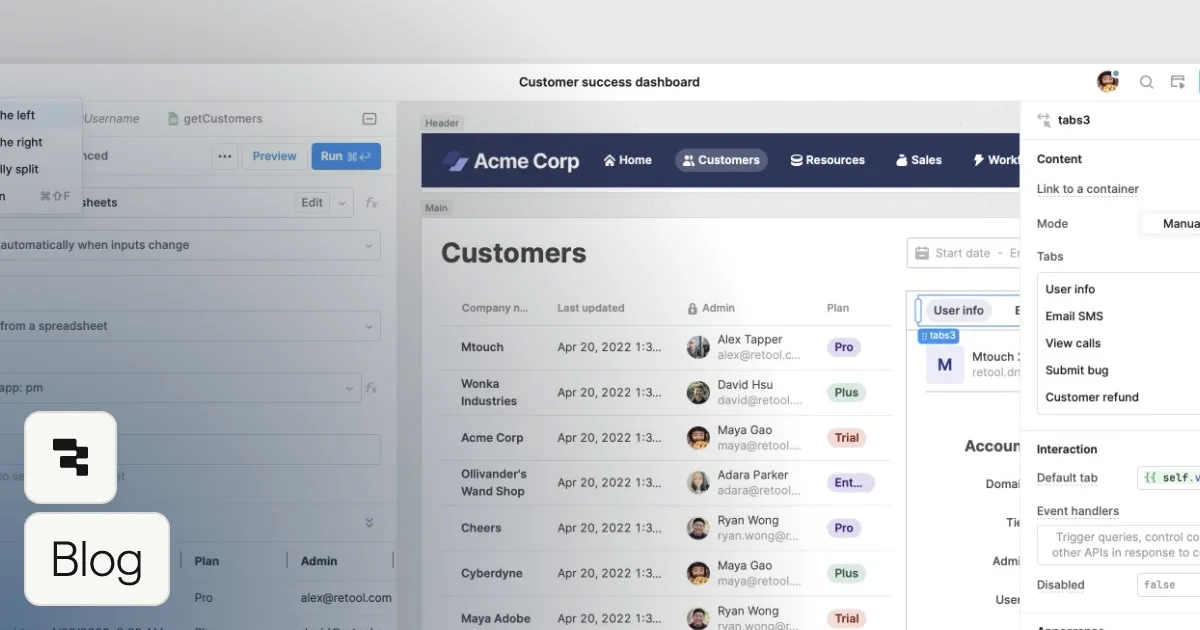
Task: Choose 'the right' option in context menu
Action: point(21,142)
